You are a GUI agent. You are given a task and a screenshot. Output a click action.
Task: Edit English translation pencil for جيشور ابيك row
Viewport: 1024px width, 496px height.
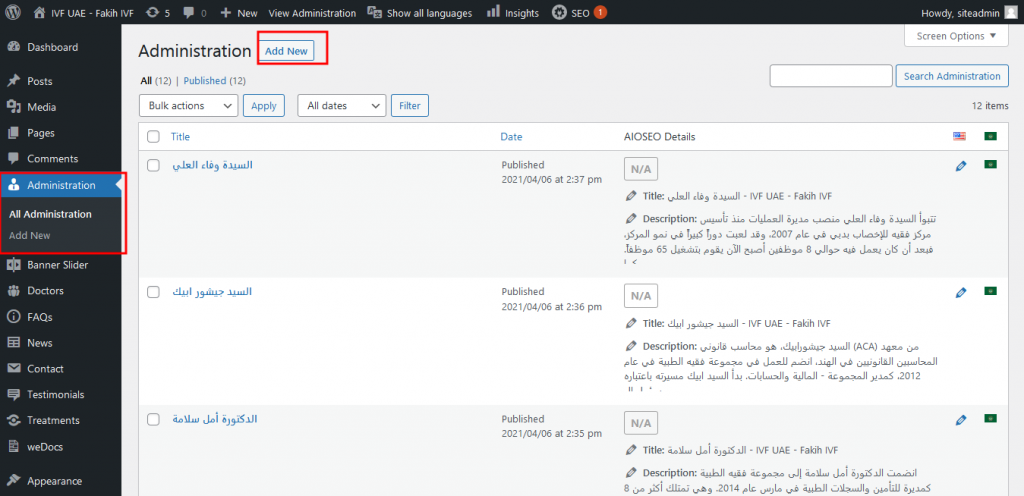coord(960,292)
